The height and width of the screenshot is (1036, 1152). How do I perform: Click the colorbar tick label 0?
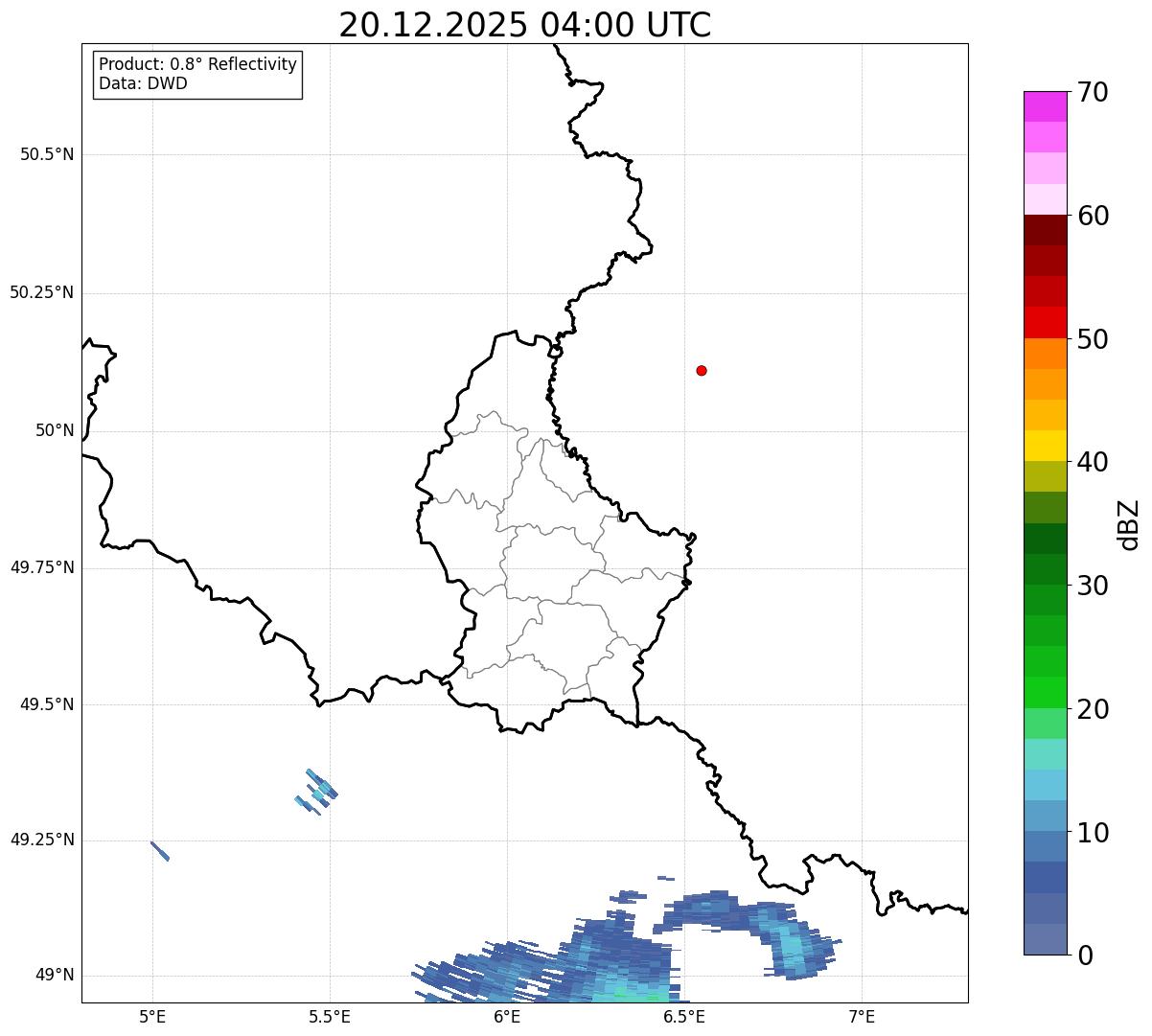[x=1085, y=955]
